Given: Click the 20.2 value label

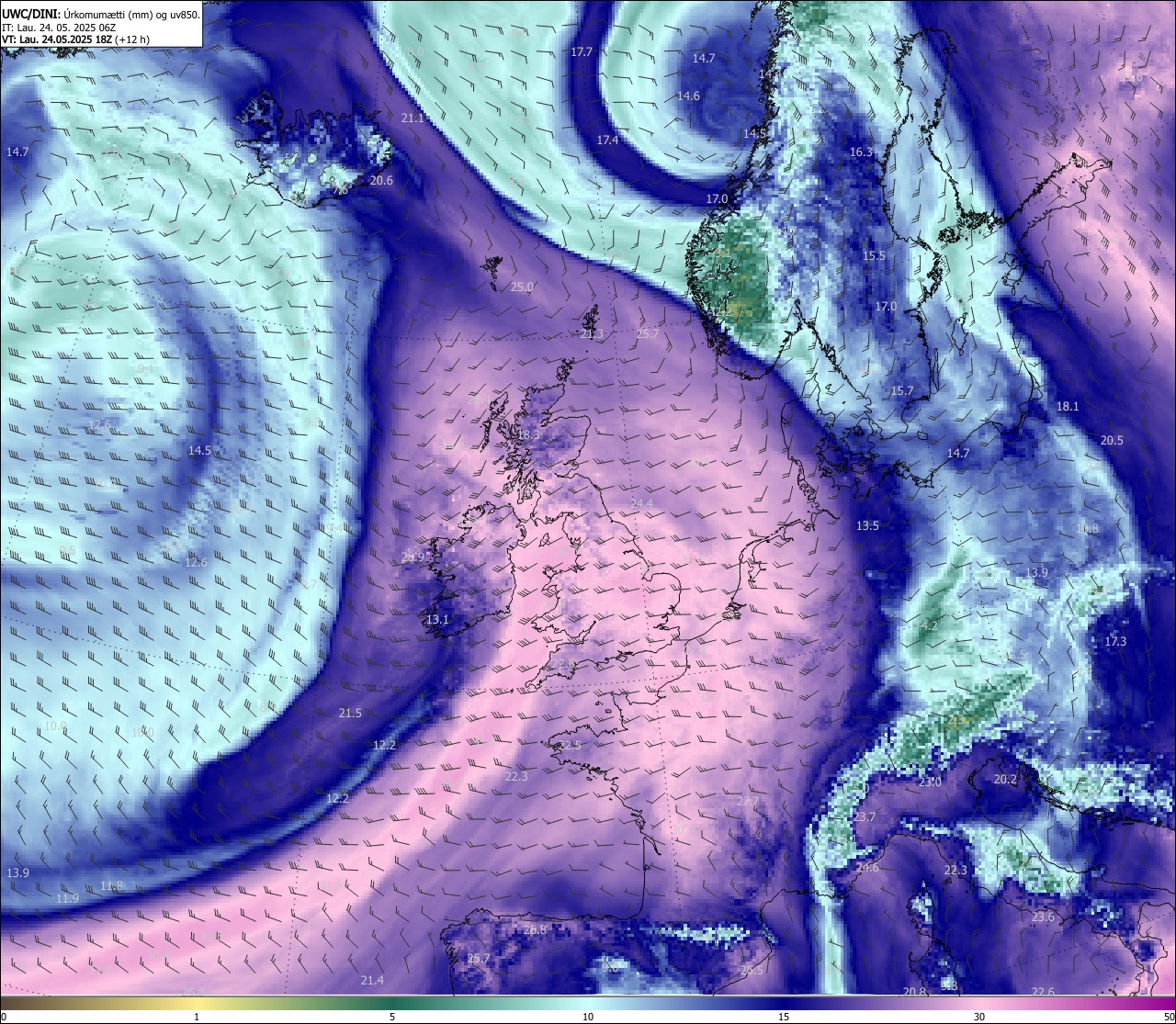Looking at the screenshot, I should coord(1006,780).
